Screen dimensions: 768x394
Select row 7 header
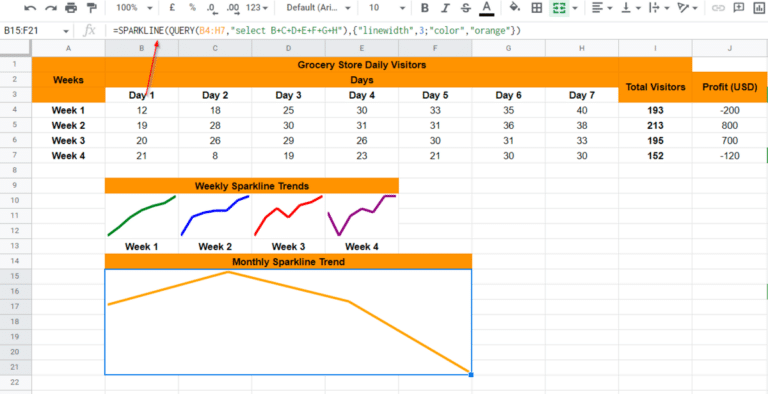click(16, 156)
